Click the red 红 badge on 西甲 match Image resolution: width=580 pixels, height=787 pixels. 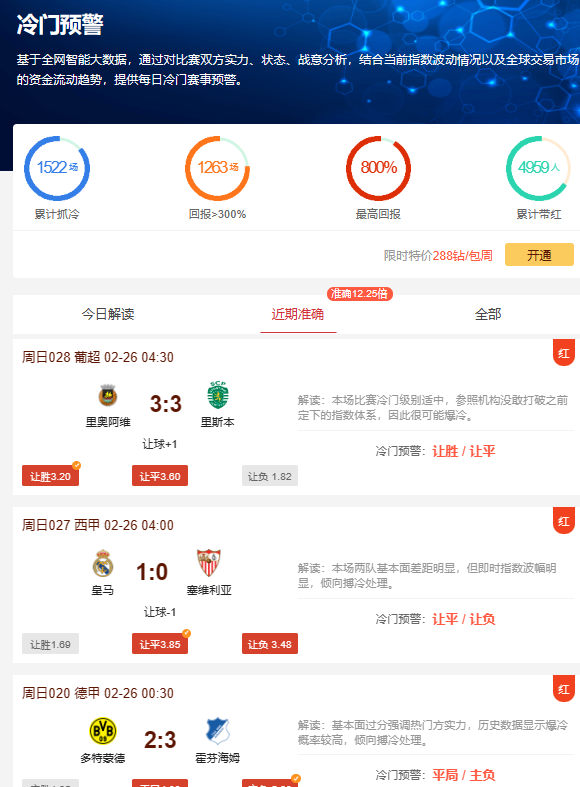pyautogui.click(x=564, y=521)
